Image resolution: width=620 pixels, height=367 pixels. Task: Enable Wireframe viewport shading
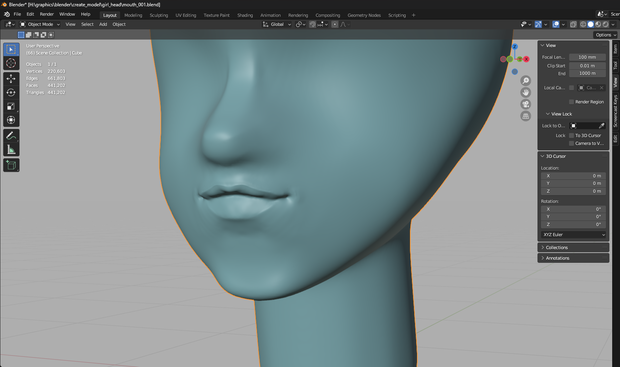(583, 25)
